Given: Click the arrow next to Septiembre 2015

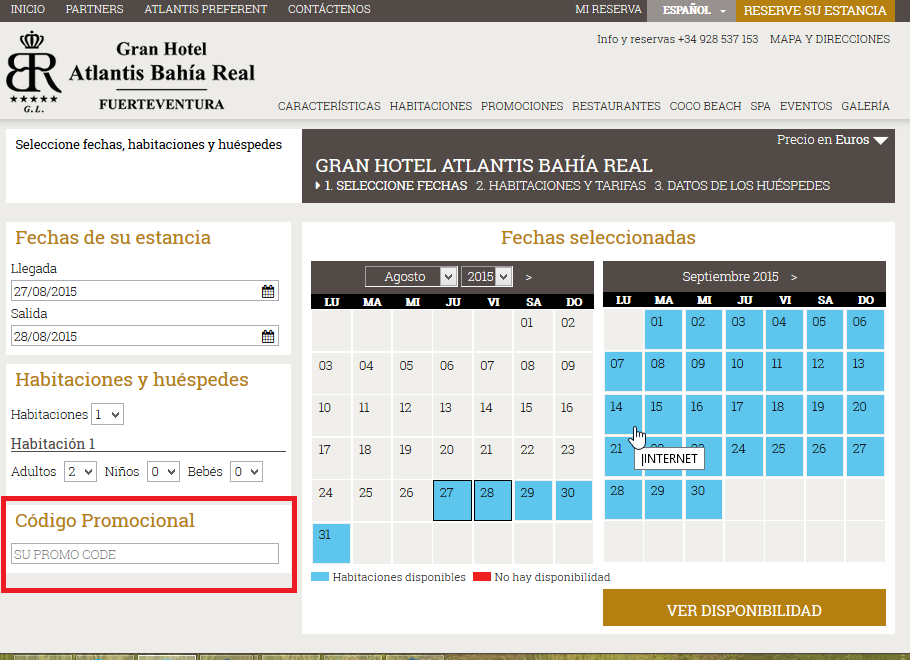Looking at the screenshot, I should tap(793, 276).
